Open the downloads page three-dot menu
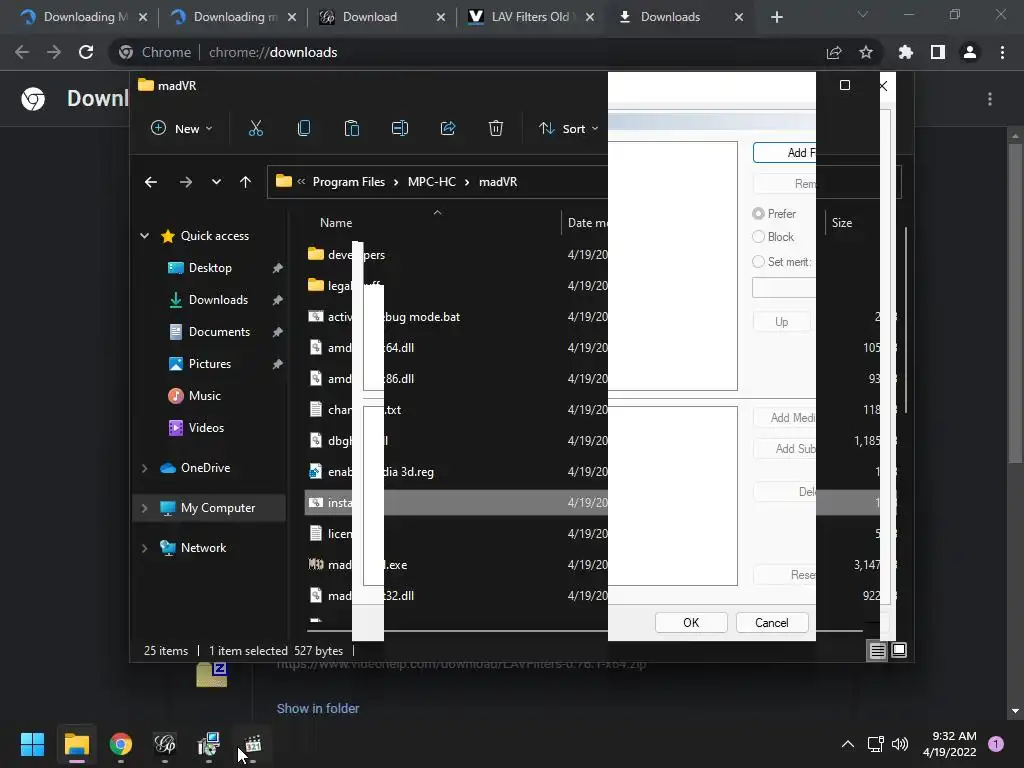1024x768 pixels. (x=990, y=99)
